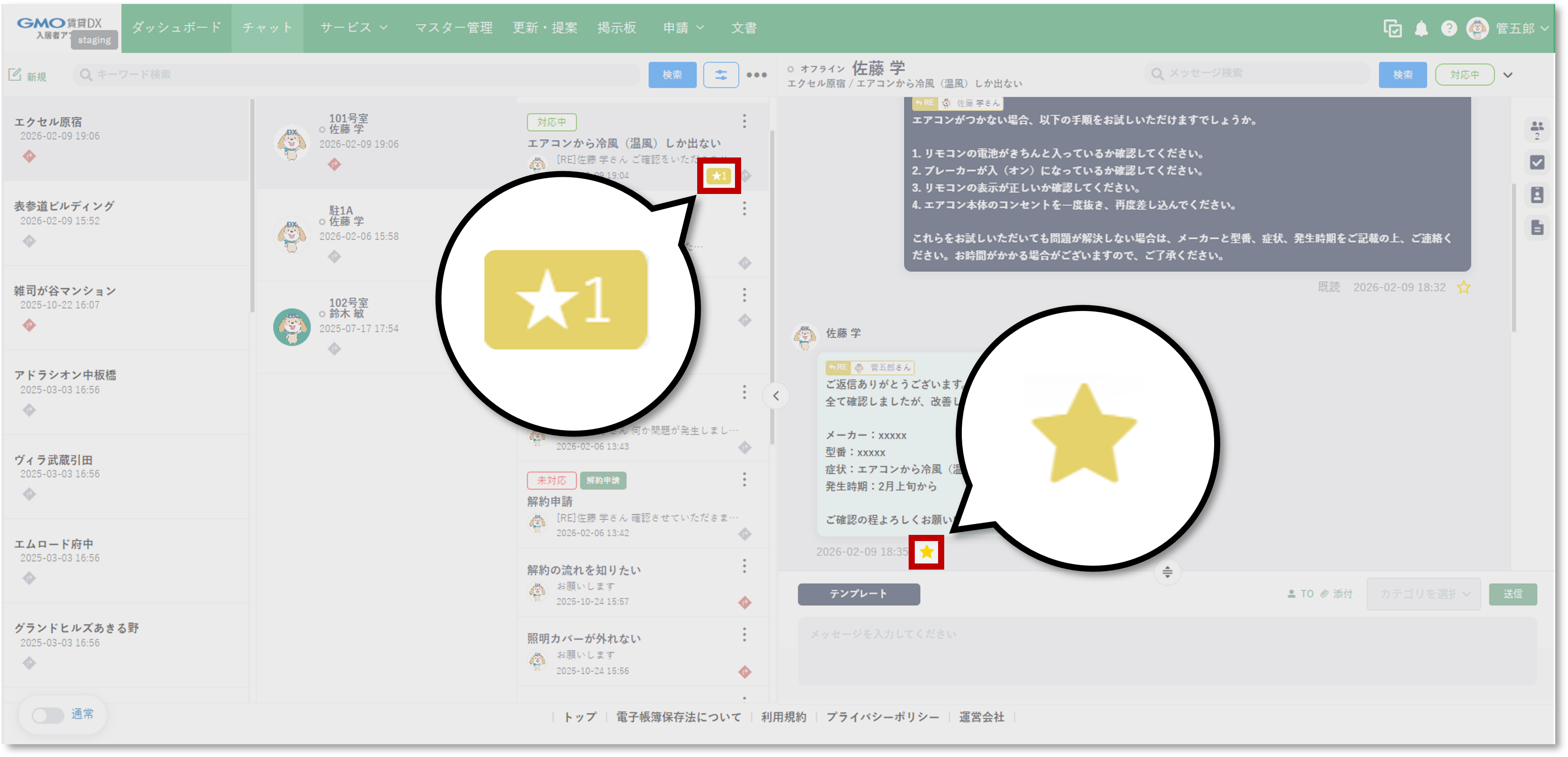Open the filter options icon beside keyword search
1568x757 pixels.
click(720, 75)
